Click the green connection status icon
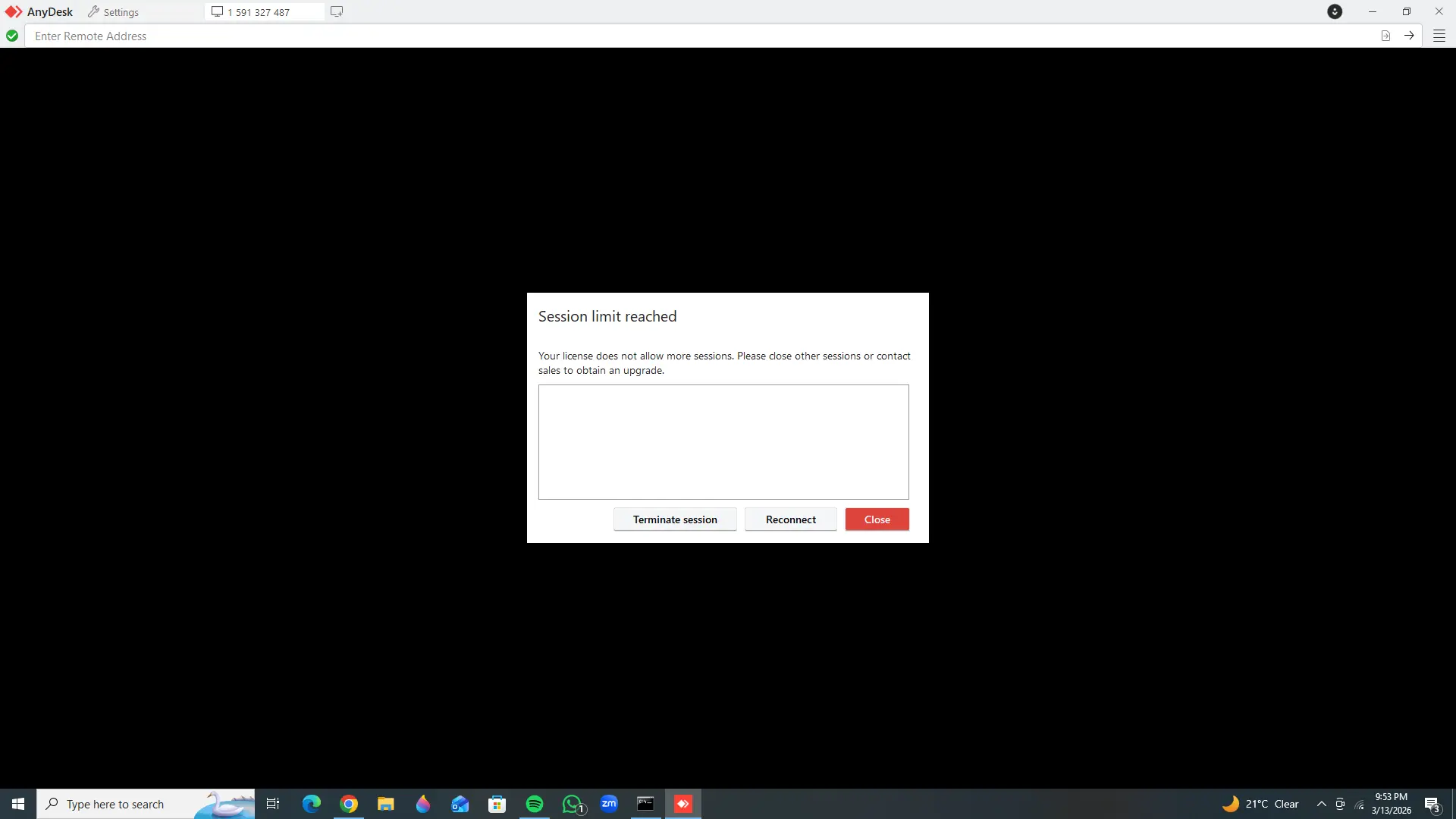This screenshot has width=1456, height=819. pos(12,36)
